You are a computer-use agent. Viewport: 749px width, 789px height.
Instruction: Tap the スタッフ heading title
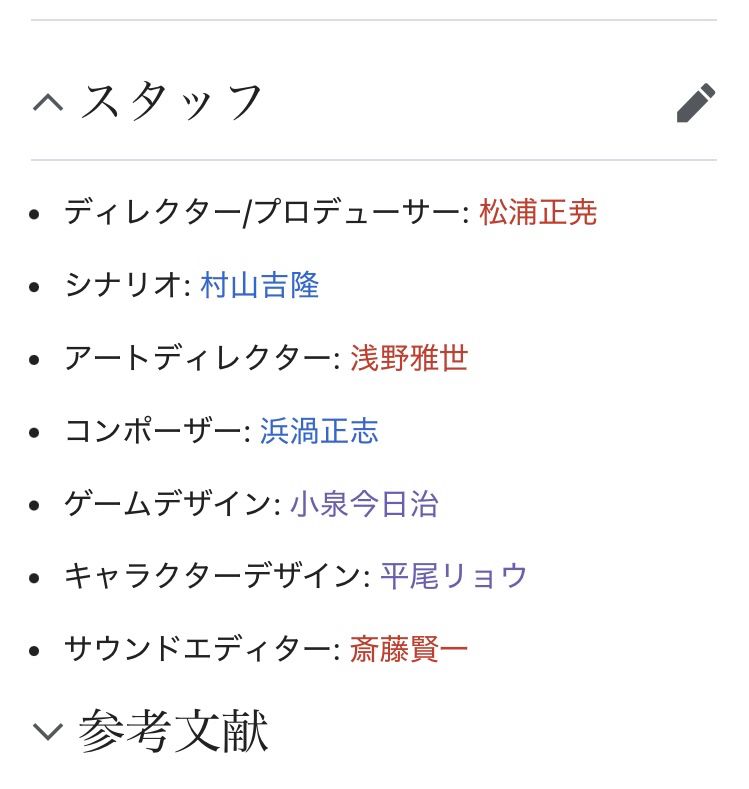click(x=171, y=102)
